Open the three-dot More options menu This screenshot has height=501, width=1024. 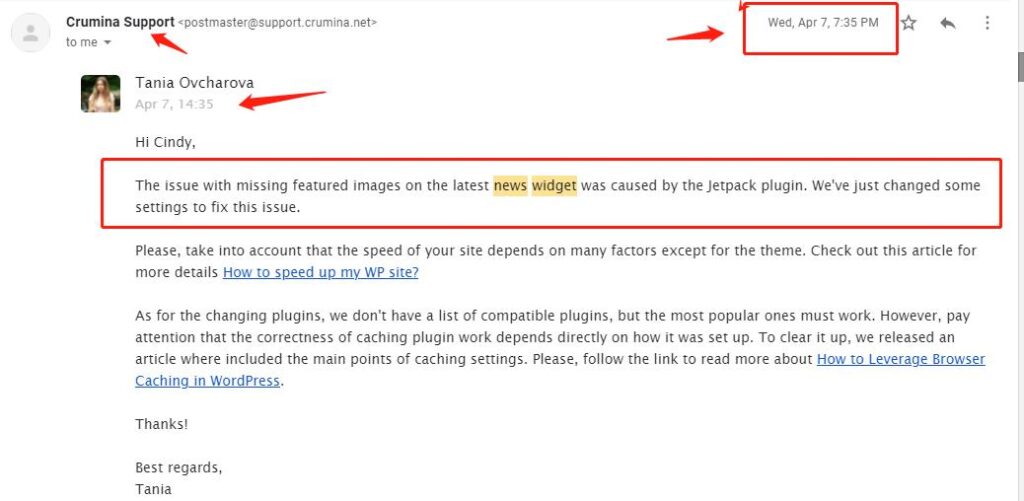(x=987, y=23)
